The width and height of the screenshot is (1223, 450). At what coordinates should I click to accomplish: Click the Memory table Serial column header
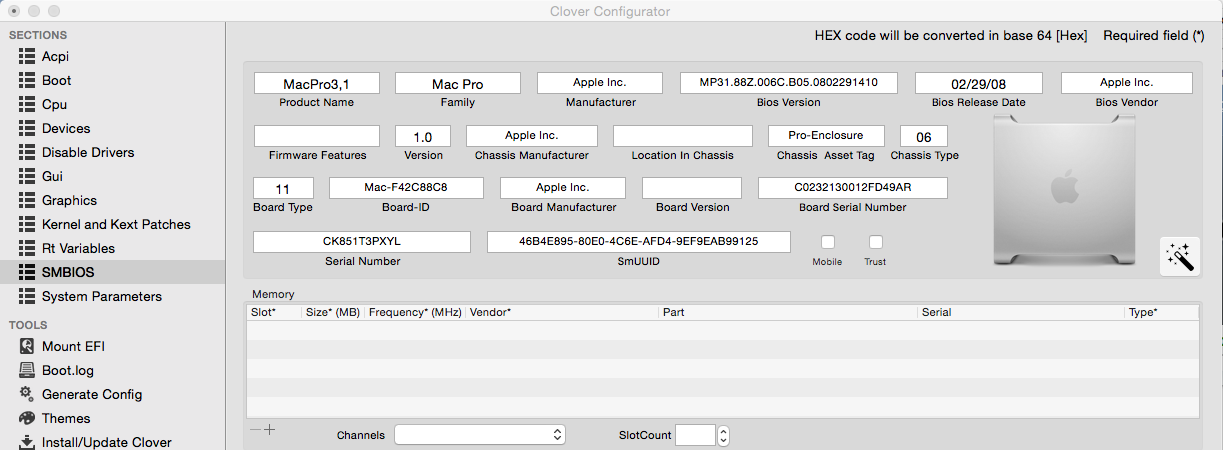click(x=1022, y=312)
